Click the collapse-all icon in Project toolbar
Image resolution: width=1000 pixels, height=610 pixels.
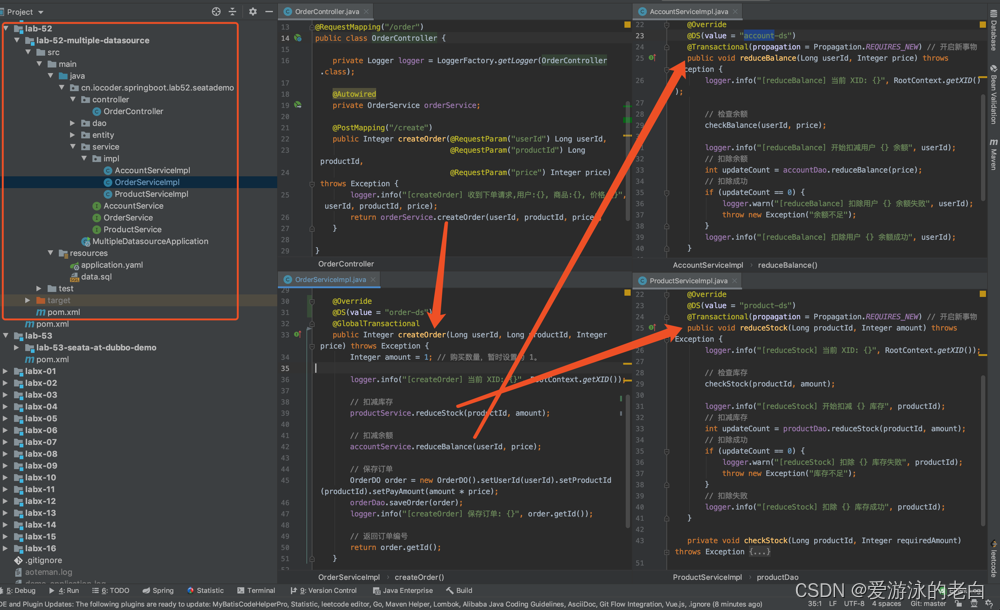(232, 11)
